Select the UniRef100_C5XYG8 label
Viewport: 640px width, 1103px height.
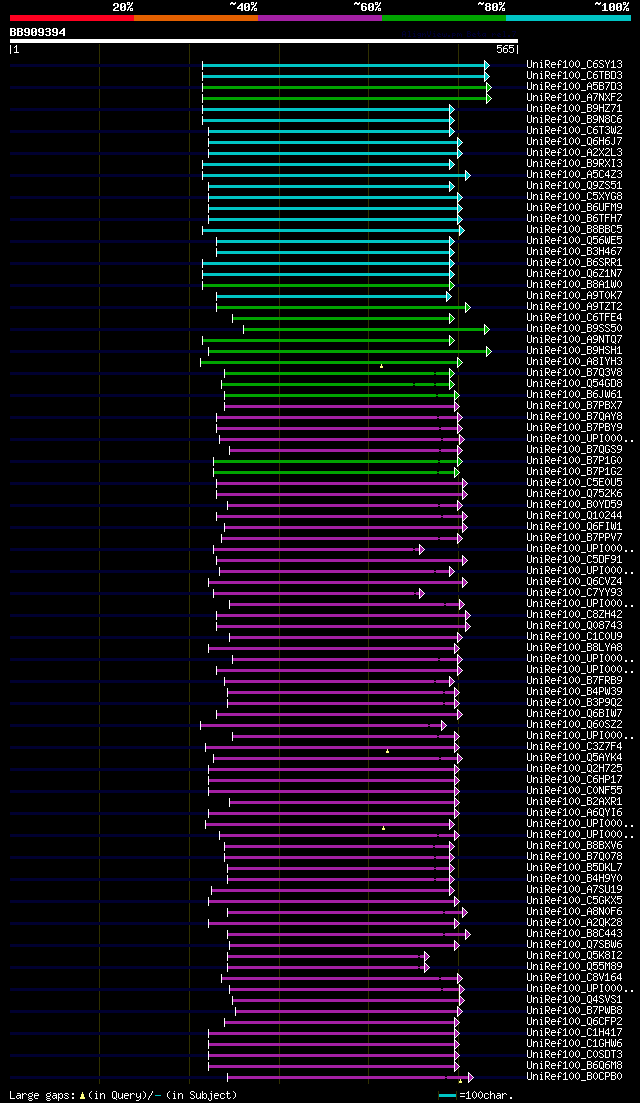click(574, 196)
